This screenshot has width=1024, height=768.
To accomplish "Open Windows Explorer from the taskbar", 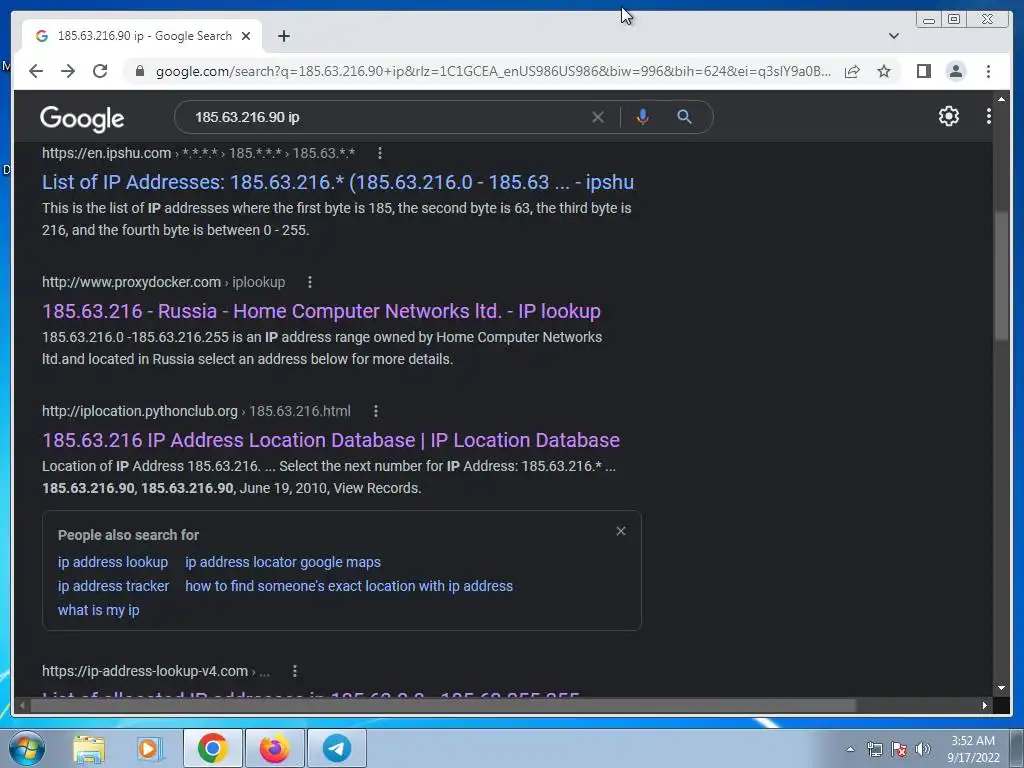I will pyautogui.click(x=89, y=748).
